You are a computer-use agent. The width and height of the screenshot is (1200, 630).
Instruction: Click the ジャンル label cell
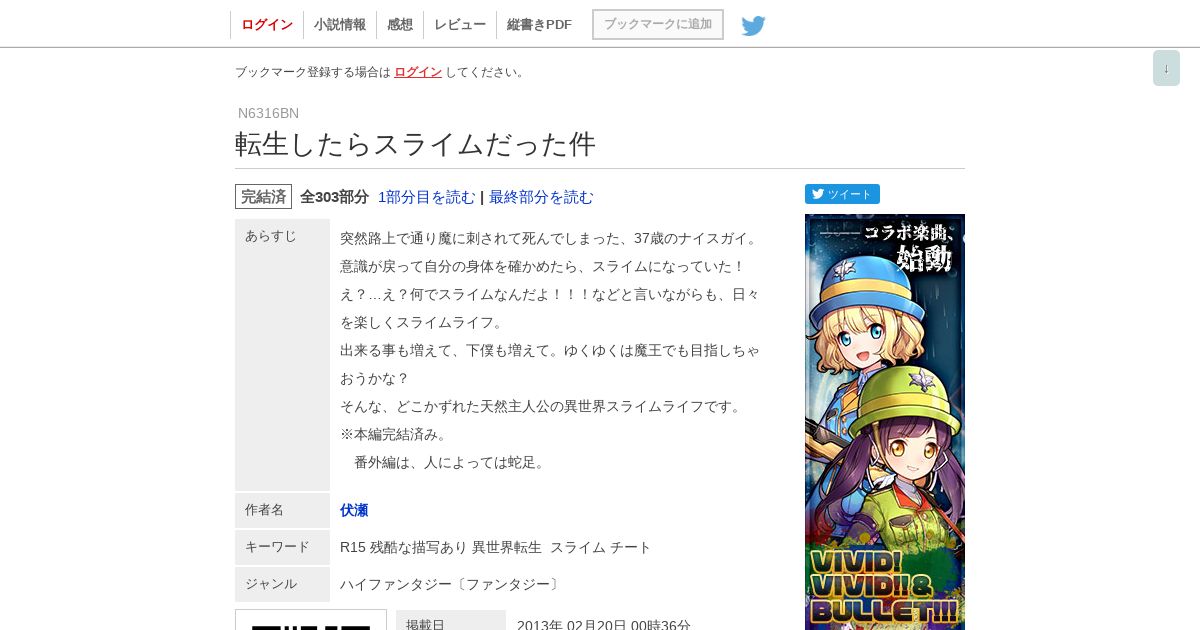(282, 584)
